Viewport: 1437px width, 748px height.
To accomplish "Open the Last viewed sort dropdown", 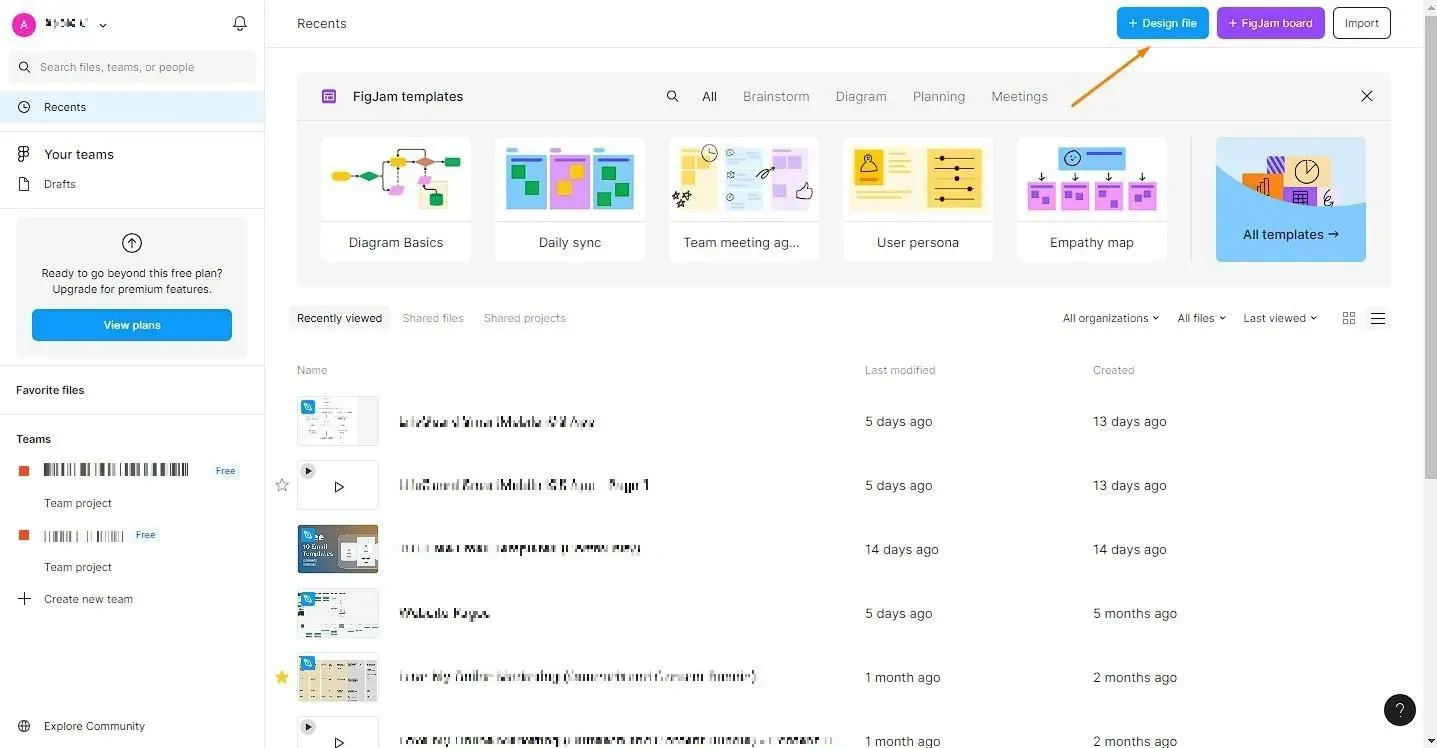I will 1280,318.
